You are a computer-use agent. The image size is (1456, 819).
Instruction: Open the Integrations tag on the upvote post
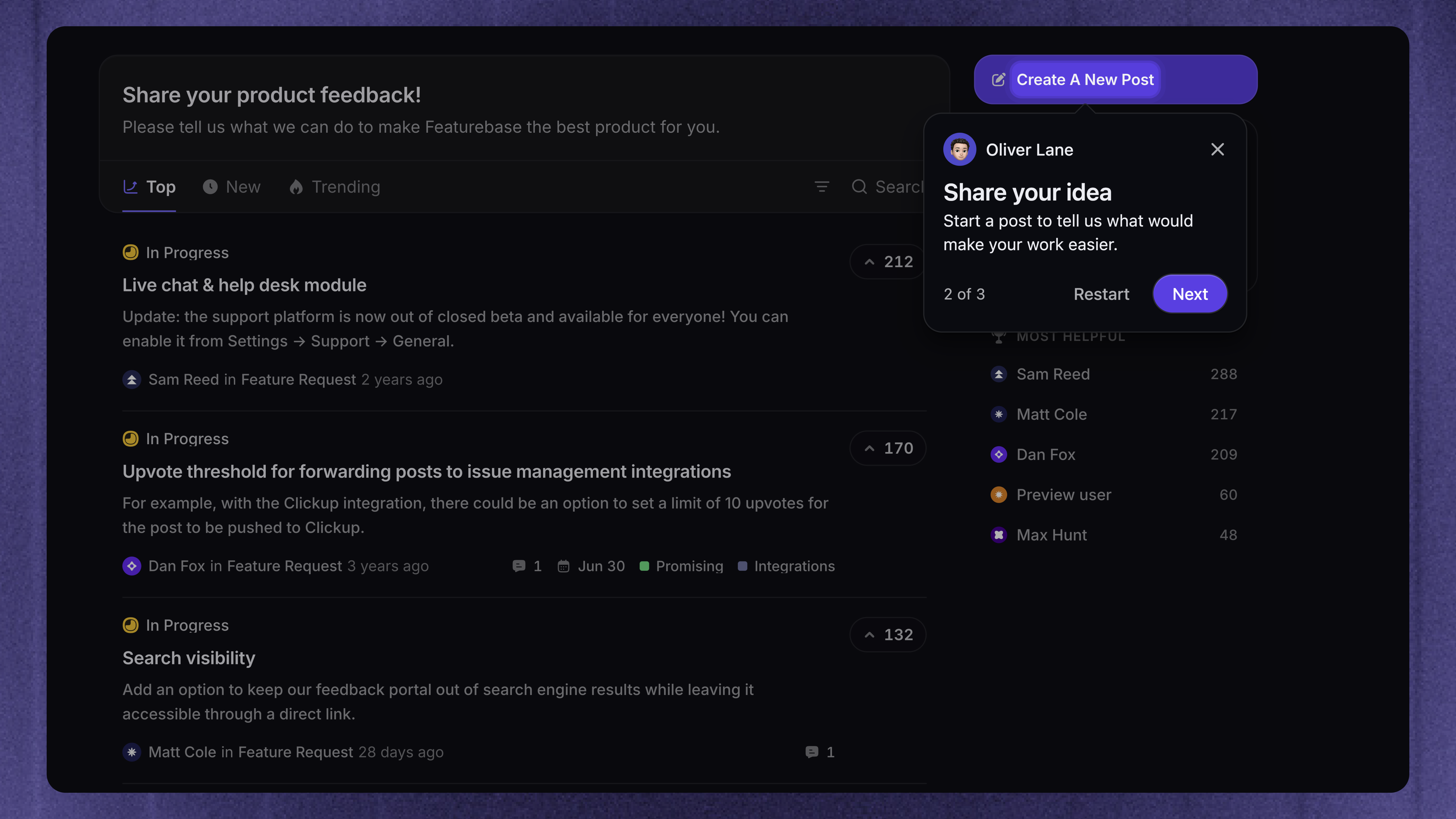point(786,566)
